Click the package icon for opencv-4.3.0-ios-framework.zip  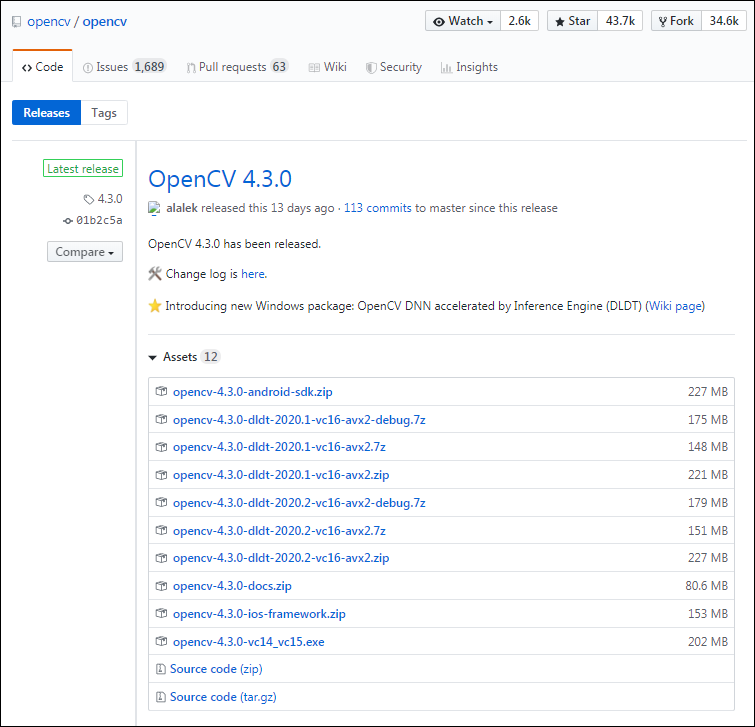[161, 614]
